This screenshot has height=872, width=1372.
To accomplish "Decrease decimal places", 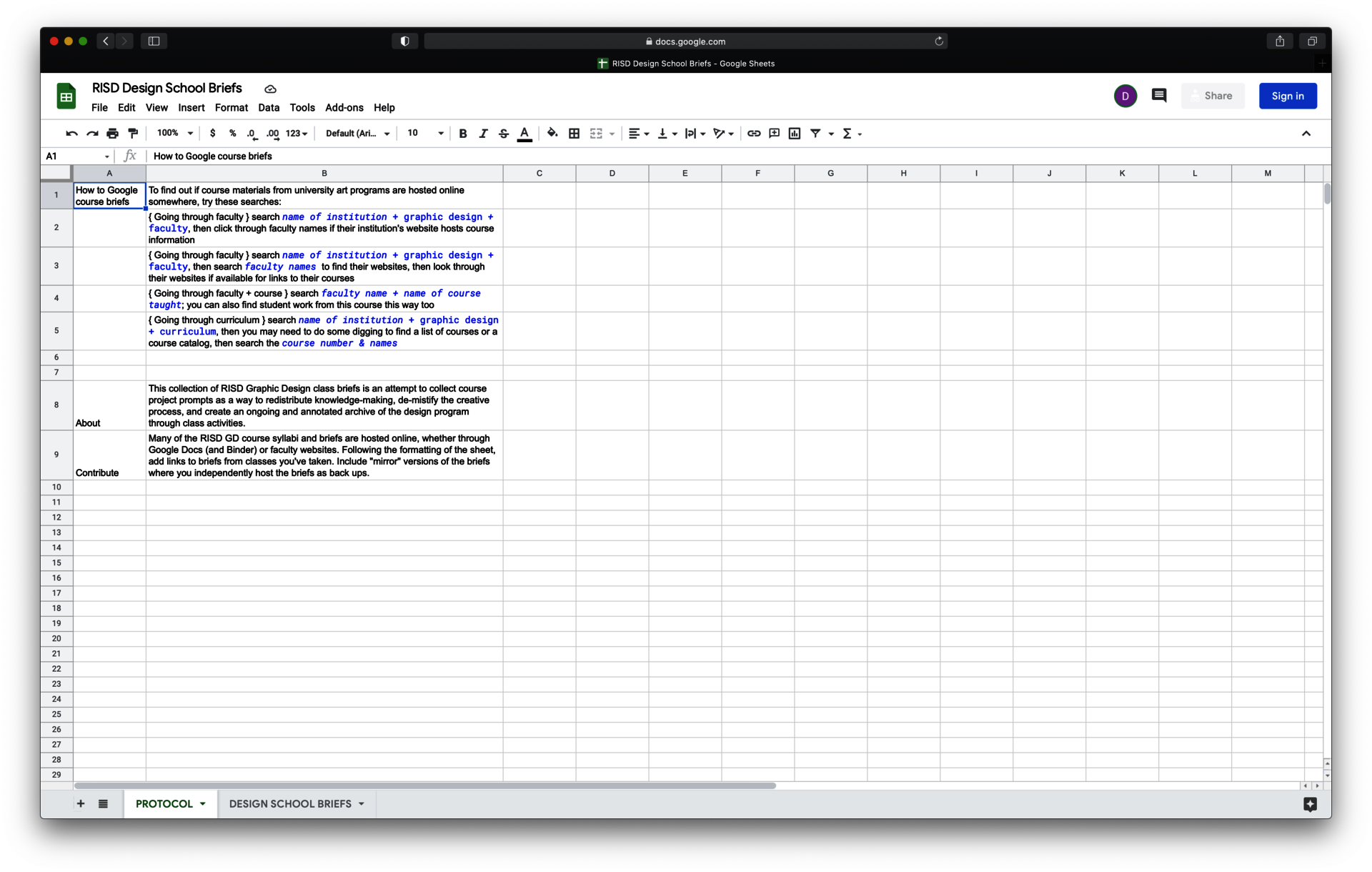I will point(252,134).
